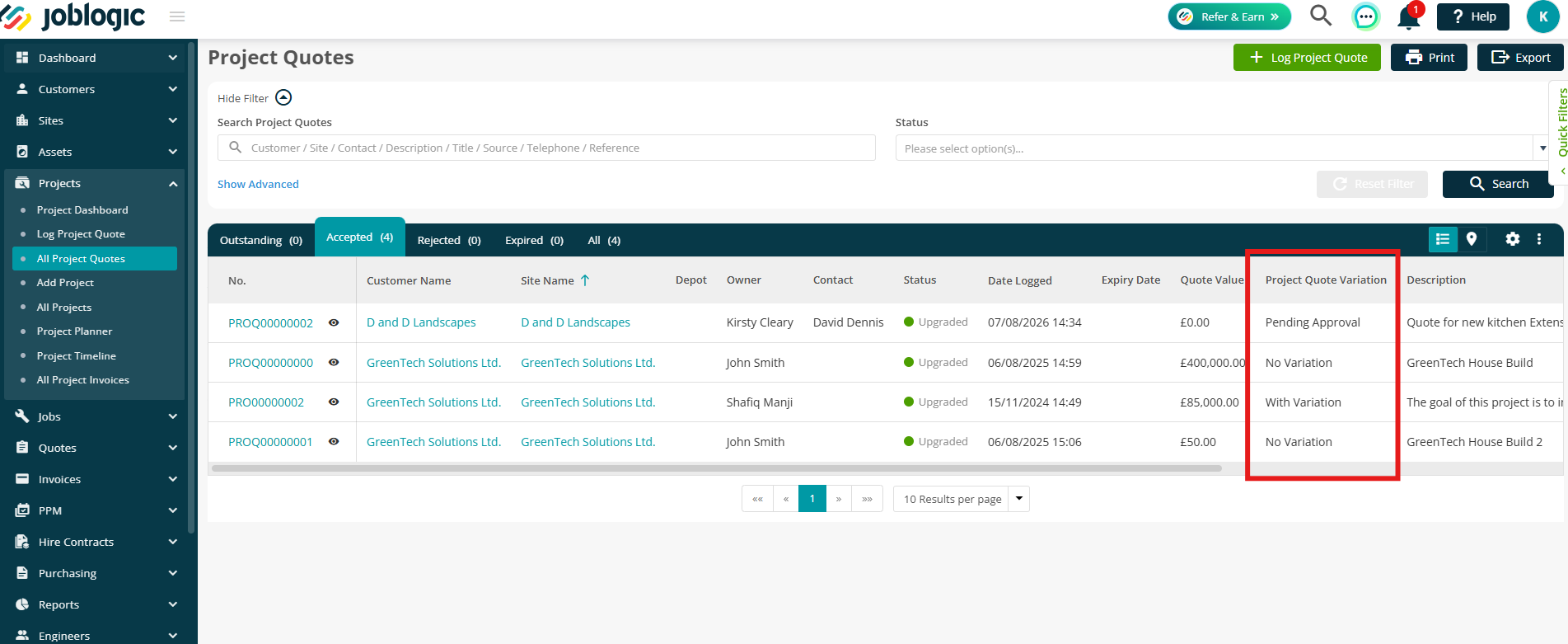Click the Log Project Quote button

tap(1307, 57)
